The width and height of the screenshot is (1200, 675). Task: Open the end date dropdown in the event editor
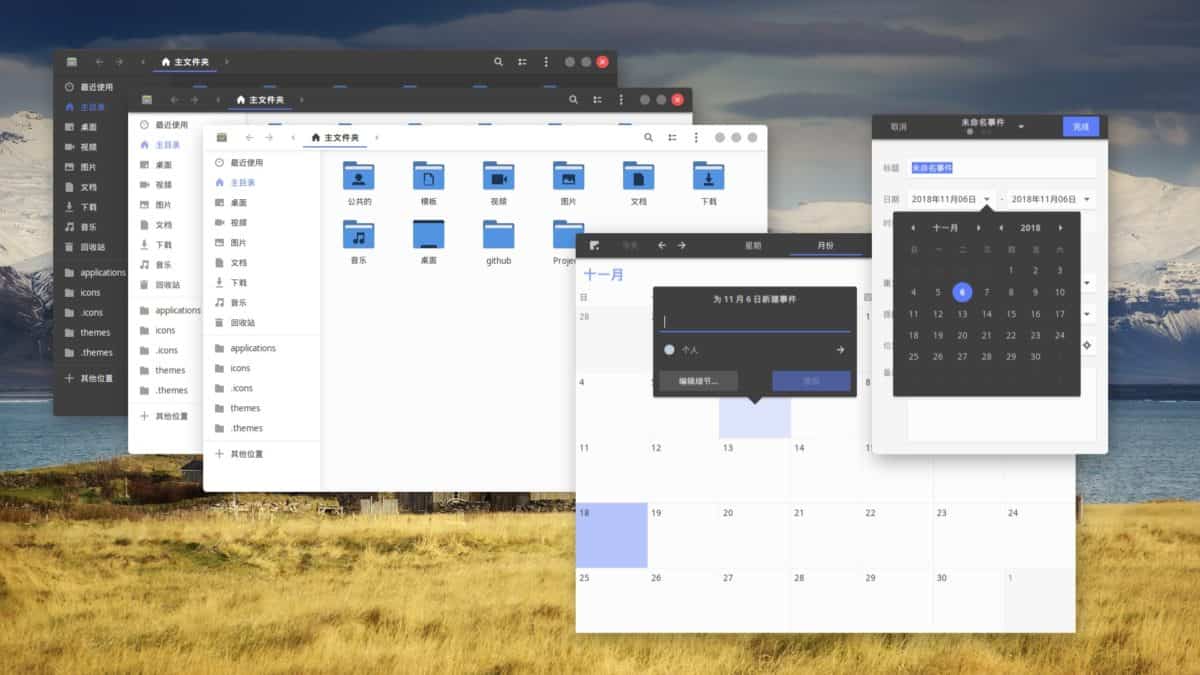1045,198
